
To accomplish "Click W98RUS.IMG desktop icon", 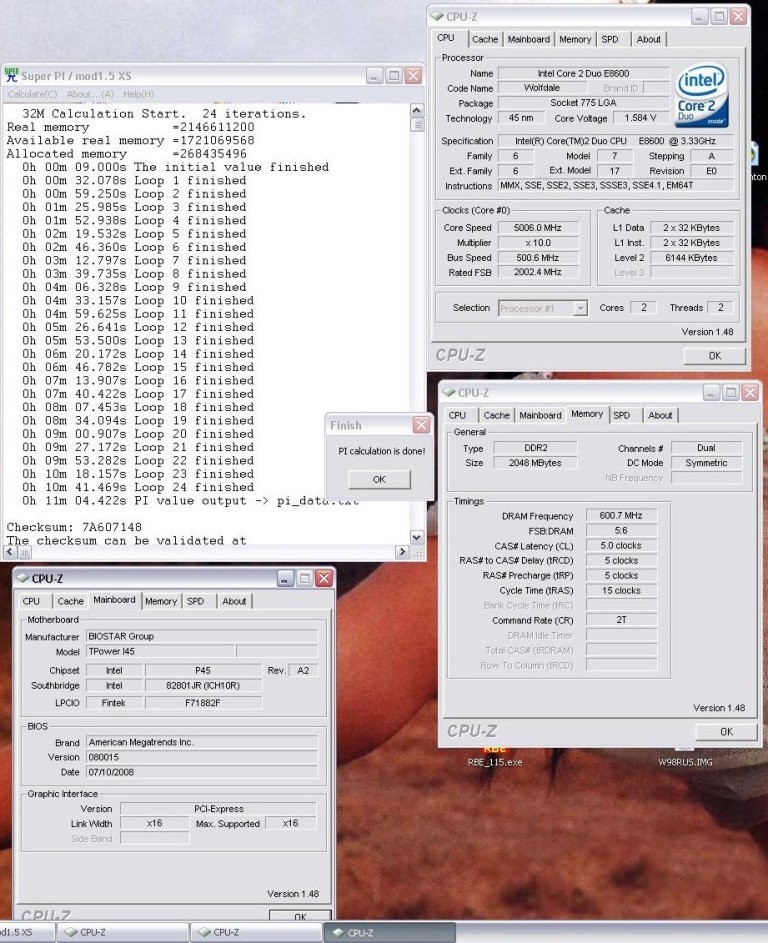I will coord(685,757).
